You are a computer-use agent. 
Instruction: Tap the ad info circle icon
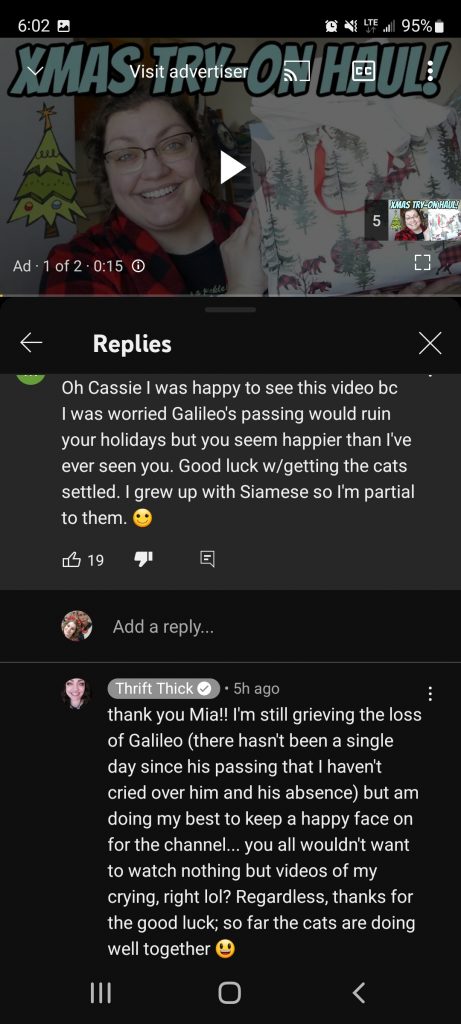point(138,266)
